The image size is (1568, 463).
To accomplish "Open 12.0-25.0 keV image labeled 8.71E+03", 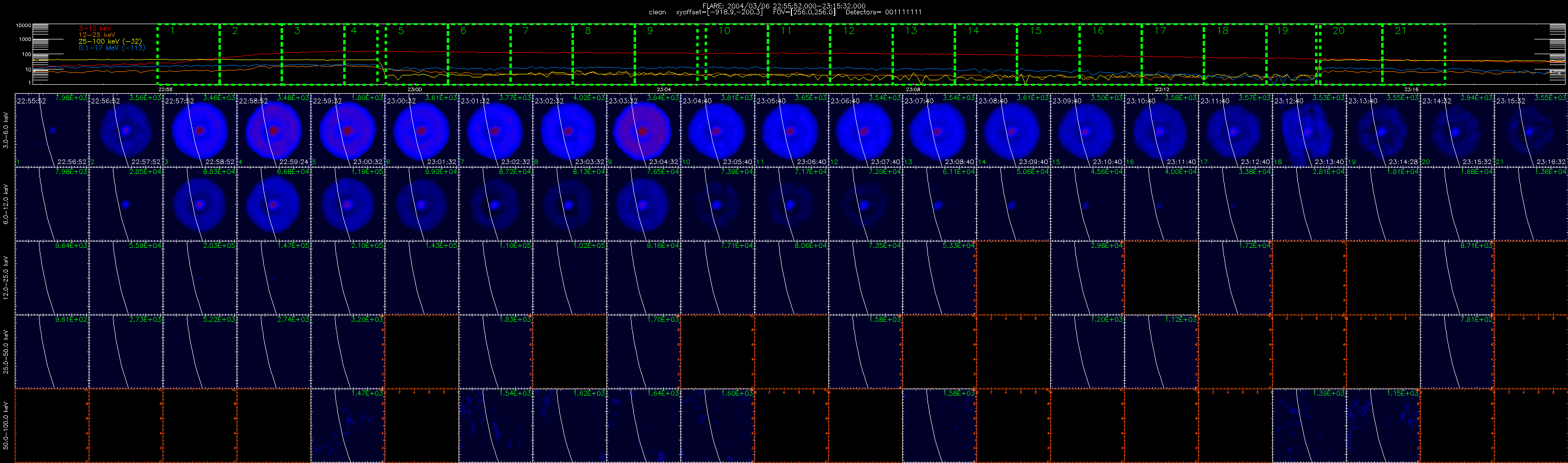I will pos(1457,277).
